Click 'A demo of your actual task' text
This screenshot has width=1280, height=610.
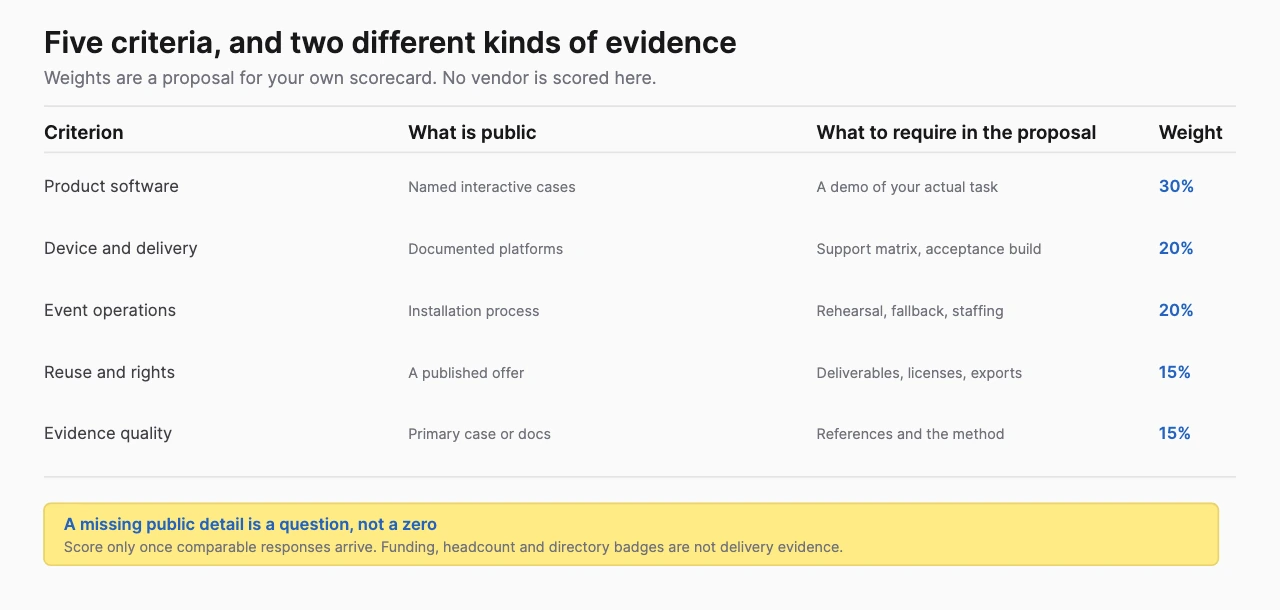tap(907, 187)
